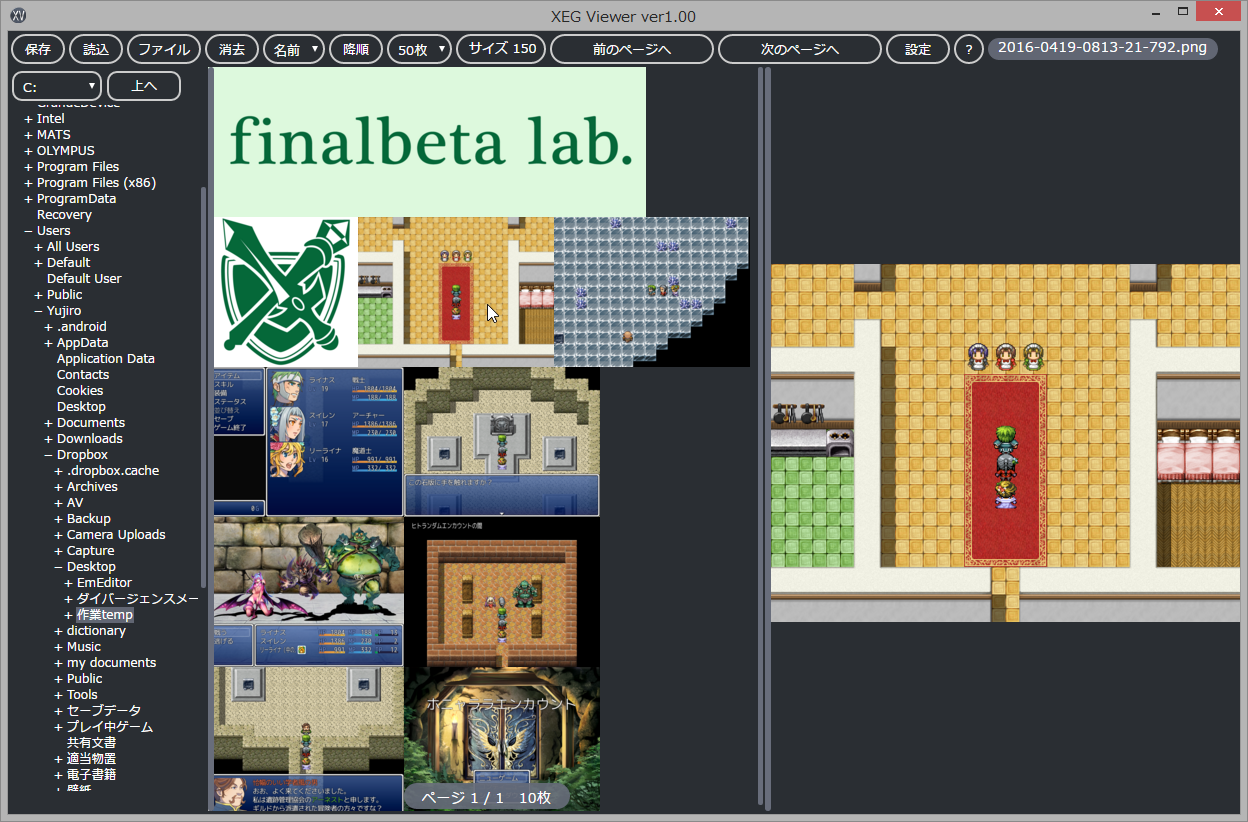Expand the Capture folder

point(59,551)
